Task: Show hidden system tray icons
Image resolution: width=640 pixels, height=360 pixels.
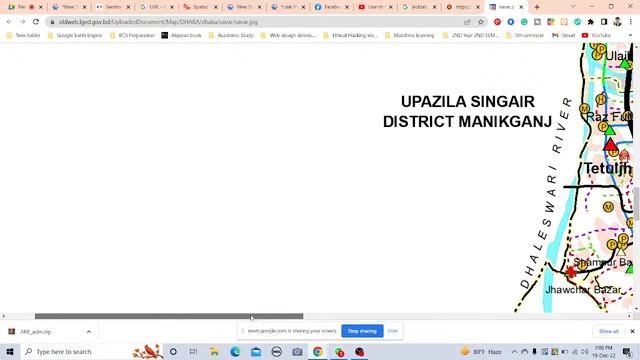Action: [x=514, y=351]
